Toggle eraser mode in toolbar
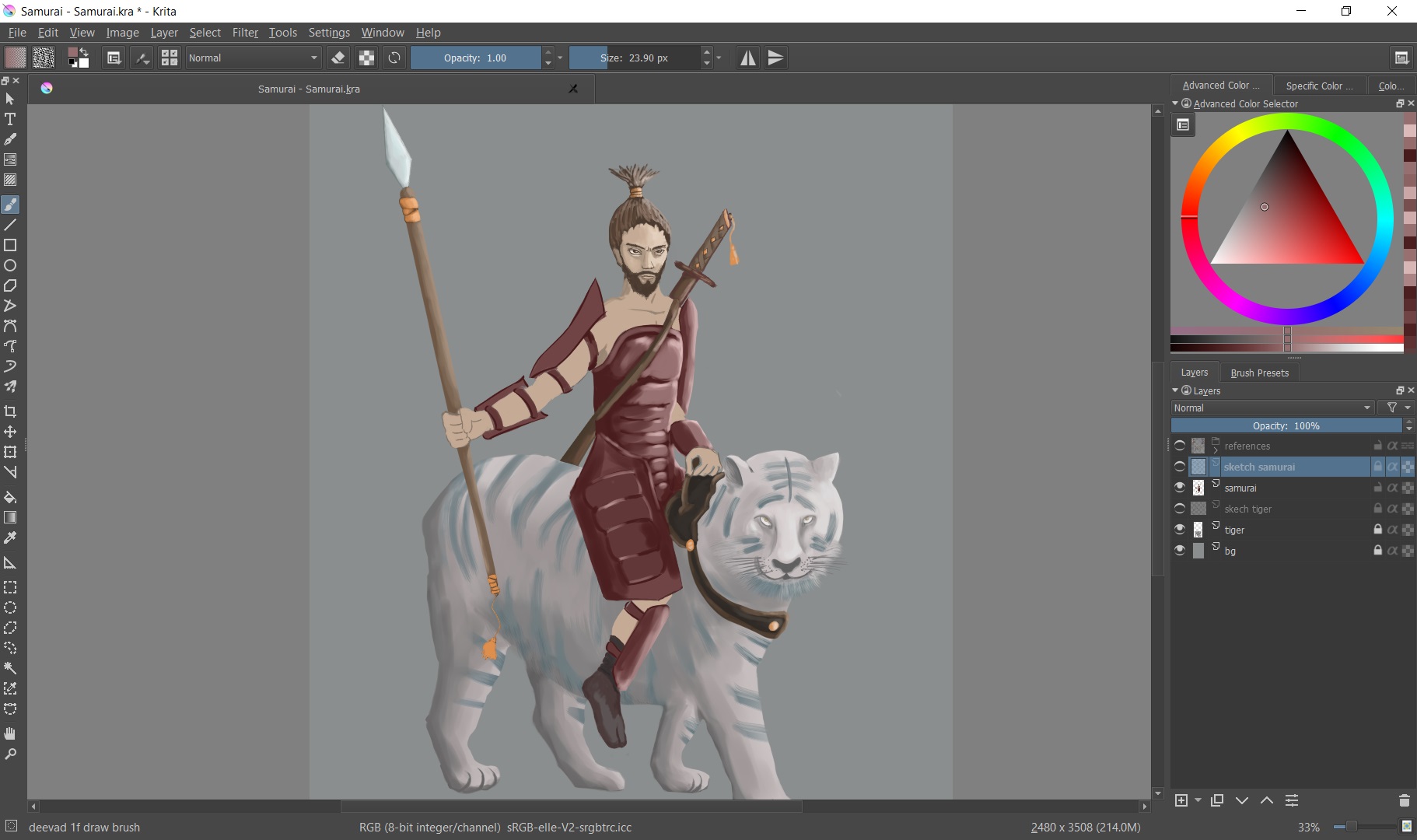Image resolution: width=1417 pixels, height=840 pixels. click(x=338, y=58)
